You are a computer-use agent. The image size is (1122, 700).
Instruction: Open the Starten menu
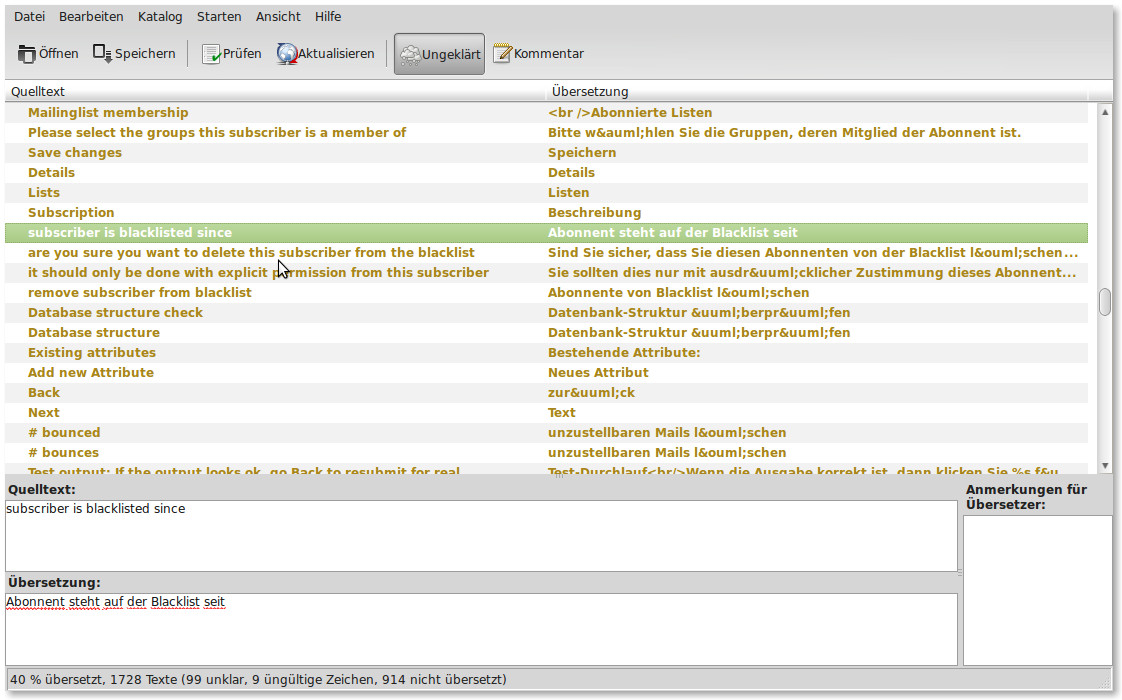click(x=219, y=16)
